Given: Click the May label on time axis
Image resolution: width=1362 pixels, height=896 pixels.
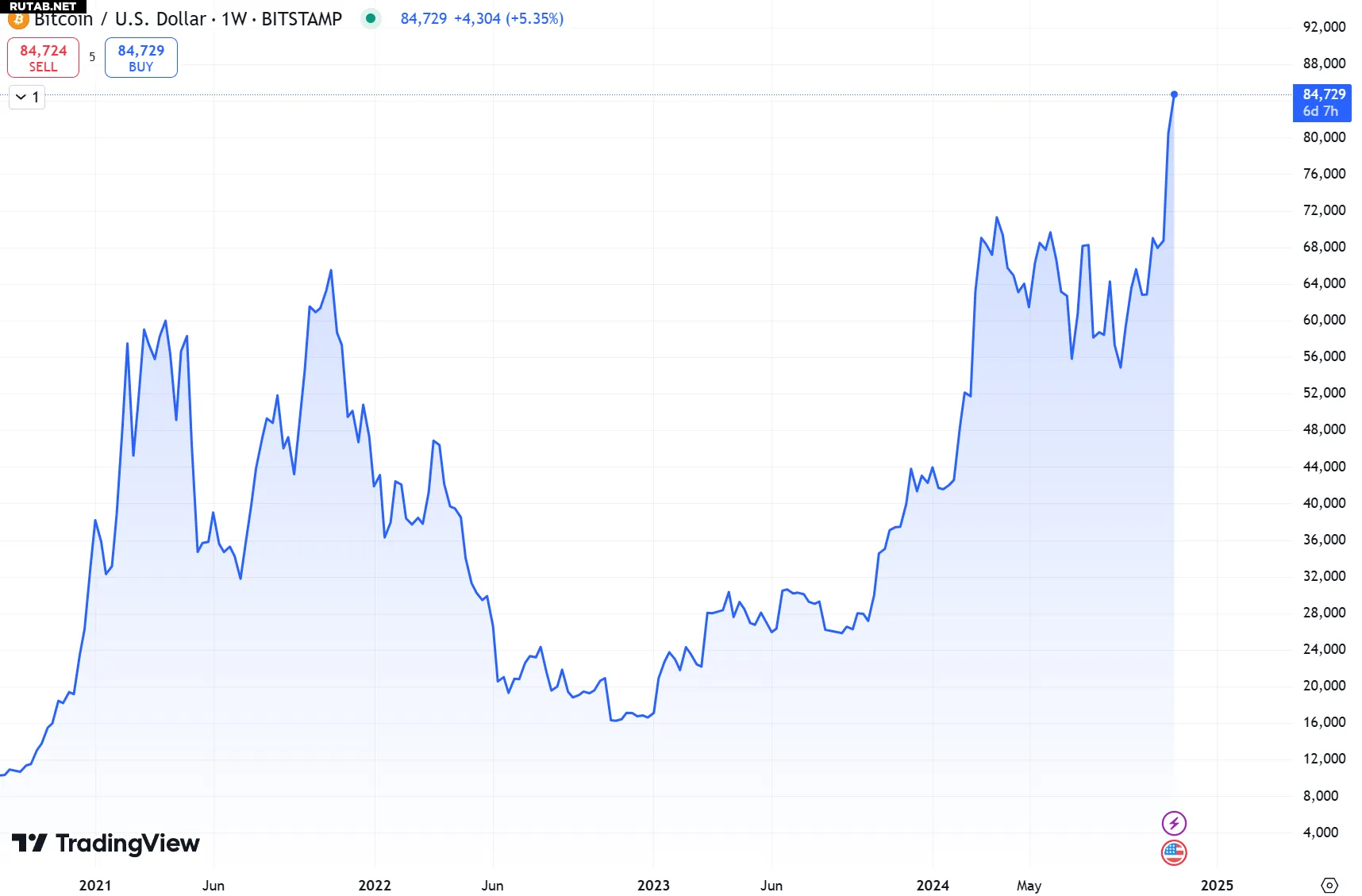Looking at the screenshot, I should pyautogui.click(x=1029, y=886).
